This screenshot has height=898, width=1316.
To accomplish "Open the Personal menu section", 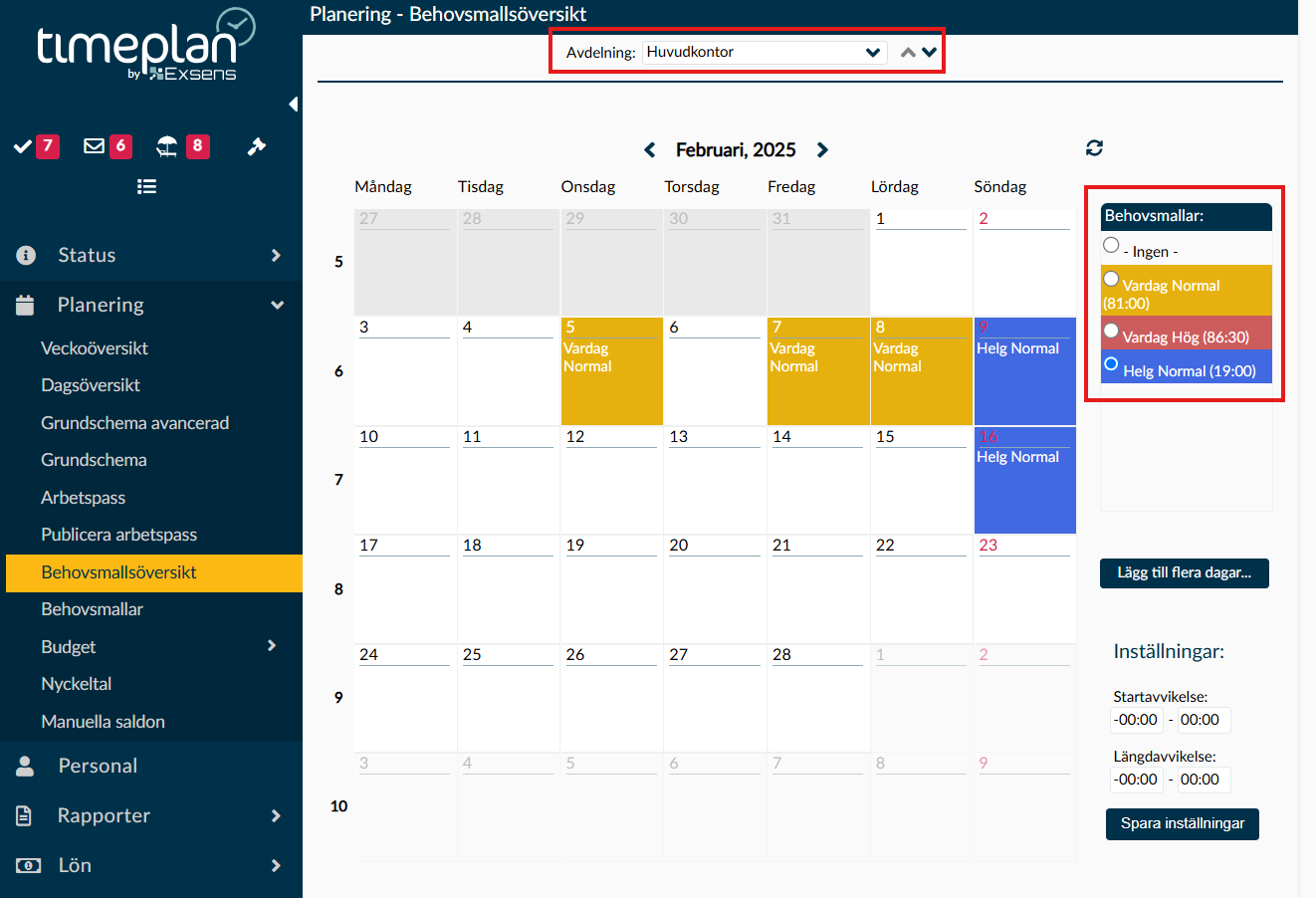I will [x=98, y=766].
